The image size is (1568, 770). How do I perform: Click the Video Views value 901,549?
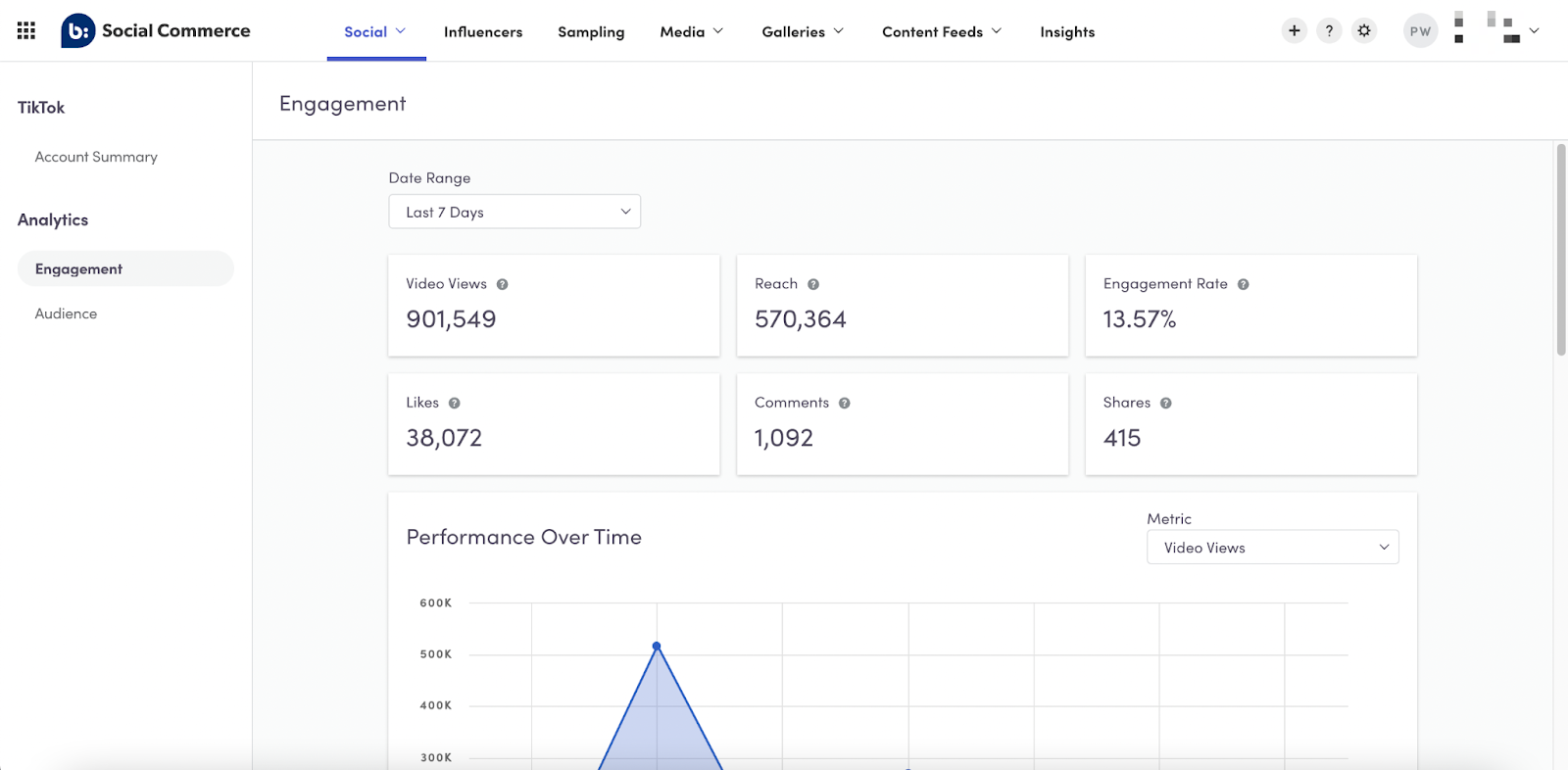(451, 319)
